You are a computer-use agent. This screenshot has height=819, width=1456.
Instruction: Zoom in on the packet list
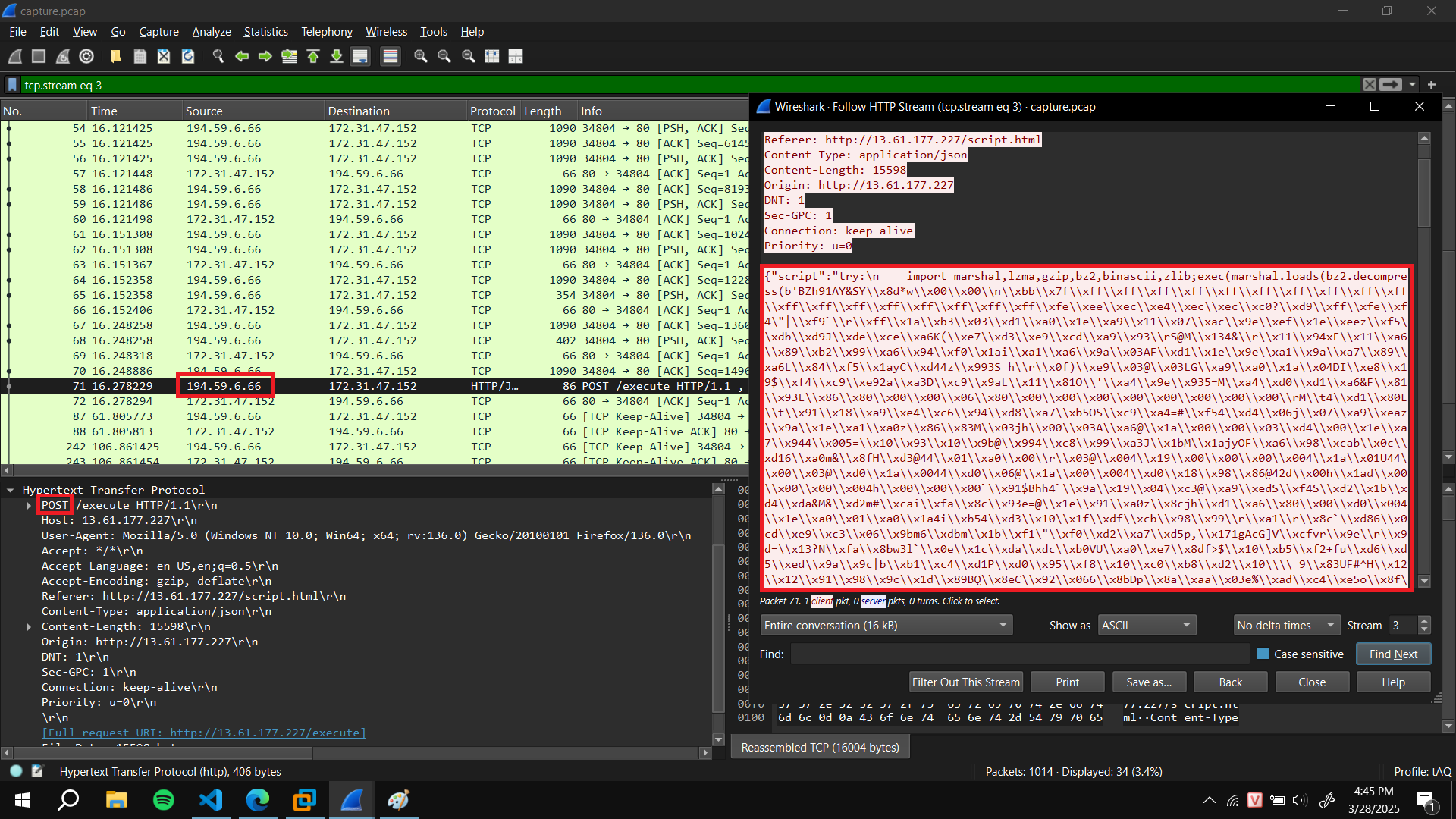pos(420,56)
